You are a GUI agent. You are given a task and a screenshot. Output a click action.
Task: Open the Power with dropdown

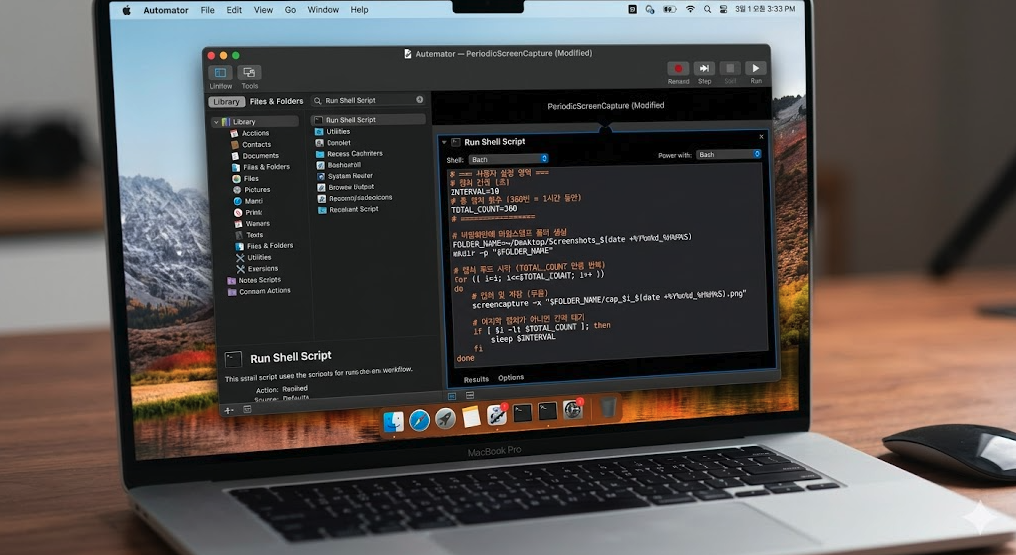(x=729, y=154)
